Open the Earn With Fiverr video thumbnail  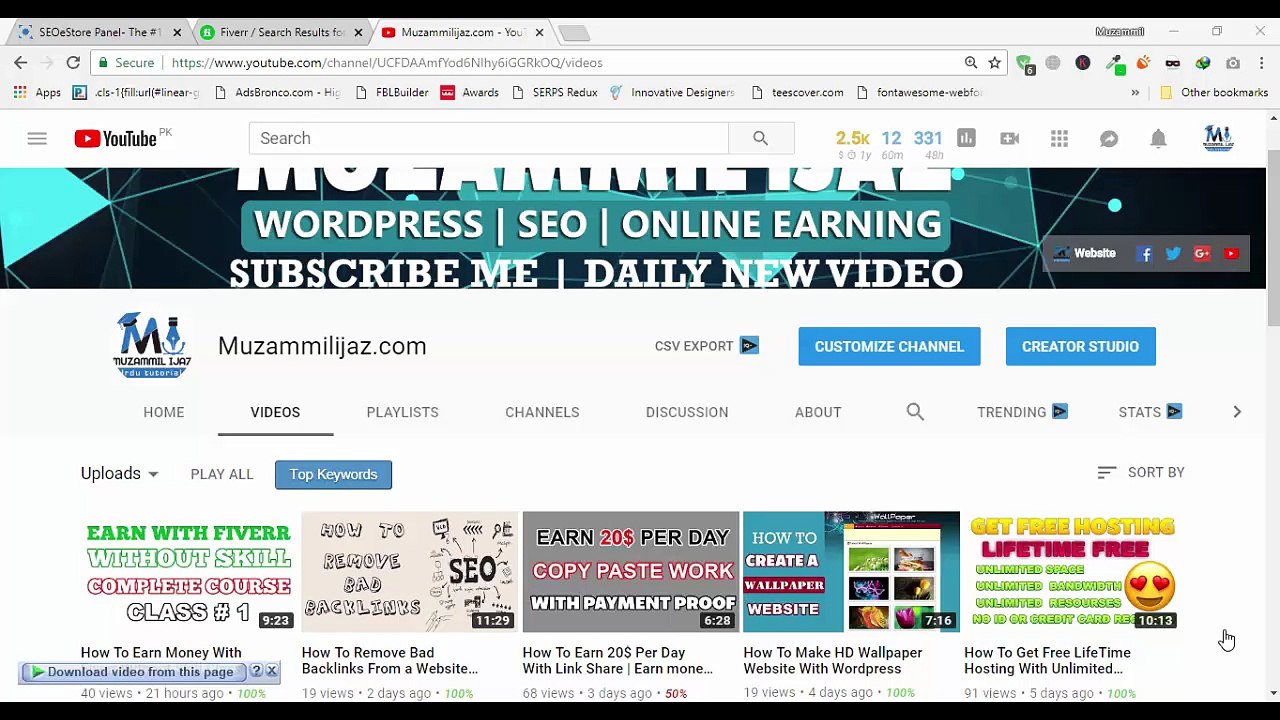(189, 572)
